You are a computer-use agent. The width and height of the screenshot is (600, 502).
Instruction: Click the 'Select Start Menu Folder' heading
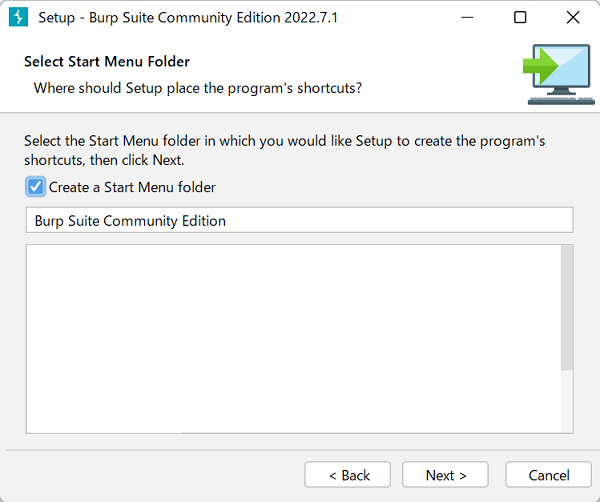point(107,62)
